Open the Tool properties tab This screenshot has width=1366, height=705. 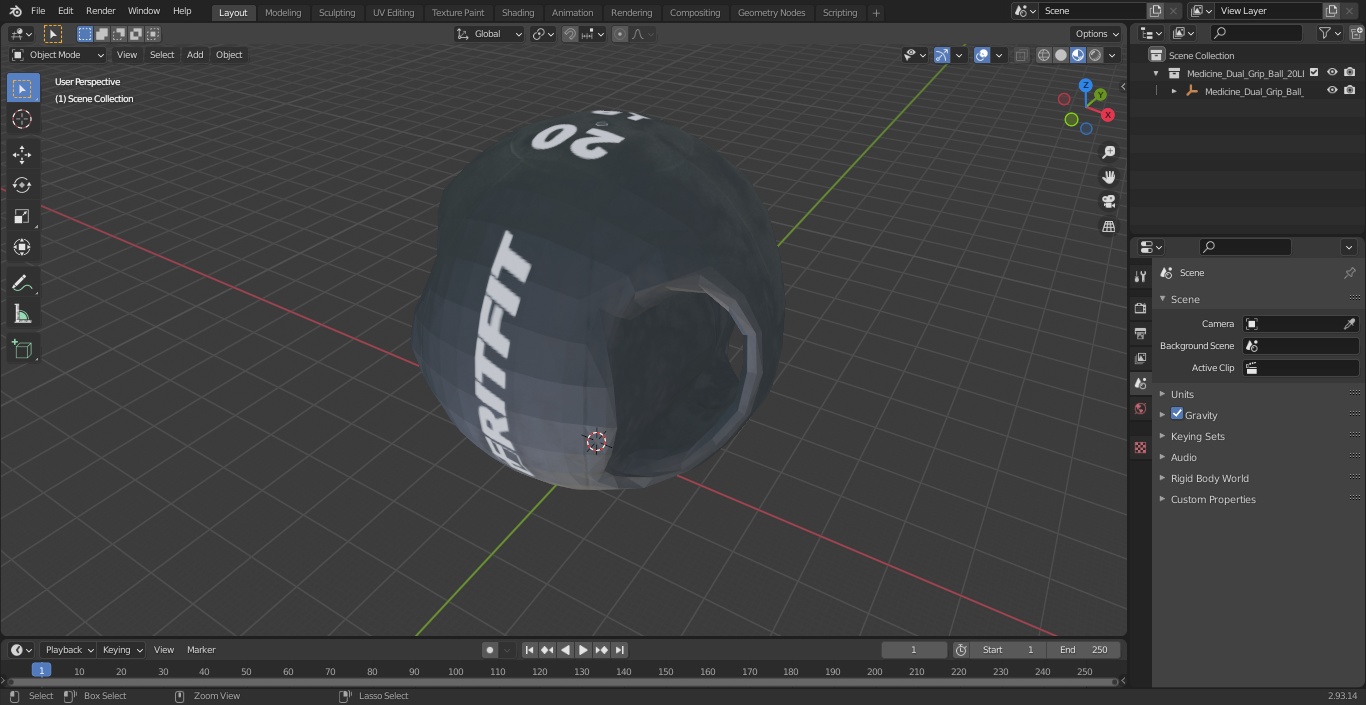click(x=1140, y=276)
